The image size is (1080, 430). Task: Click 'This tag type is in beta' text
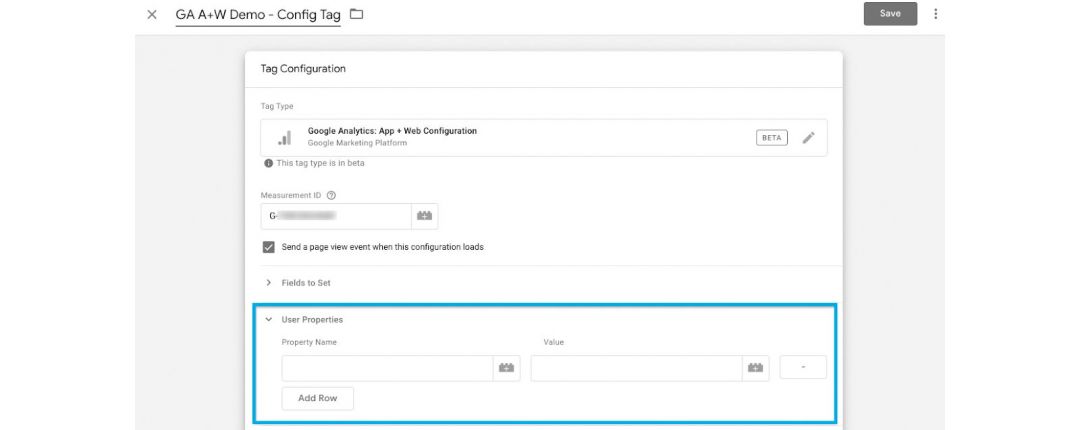[x=320, y=163]
